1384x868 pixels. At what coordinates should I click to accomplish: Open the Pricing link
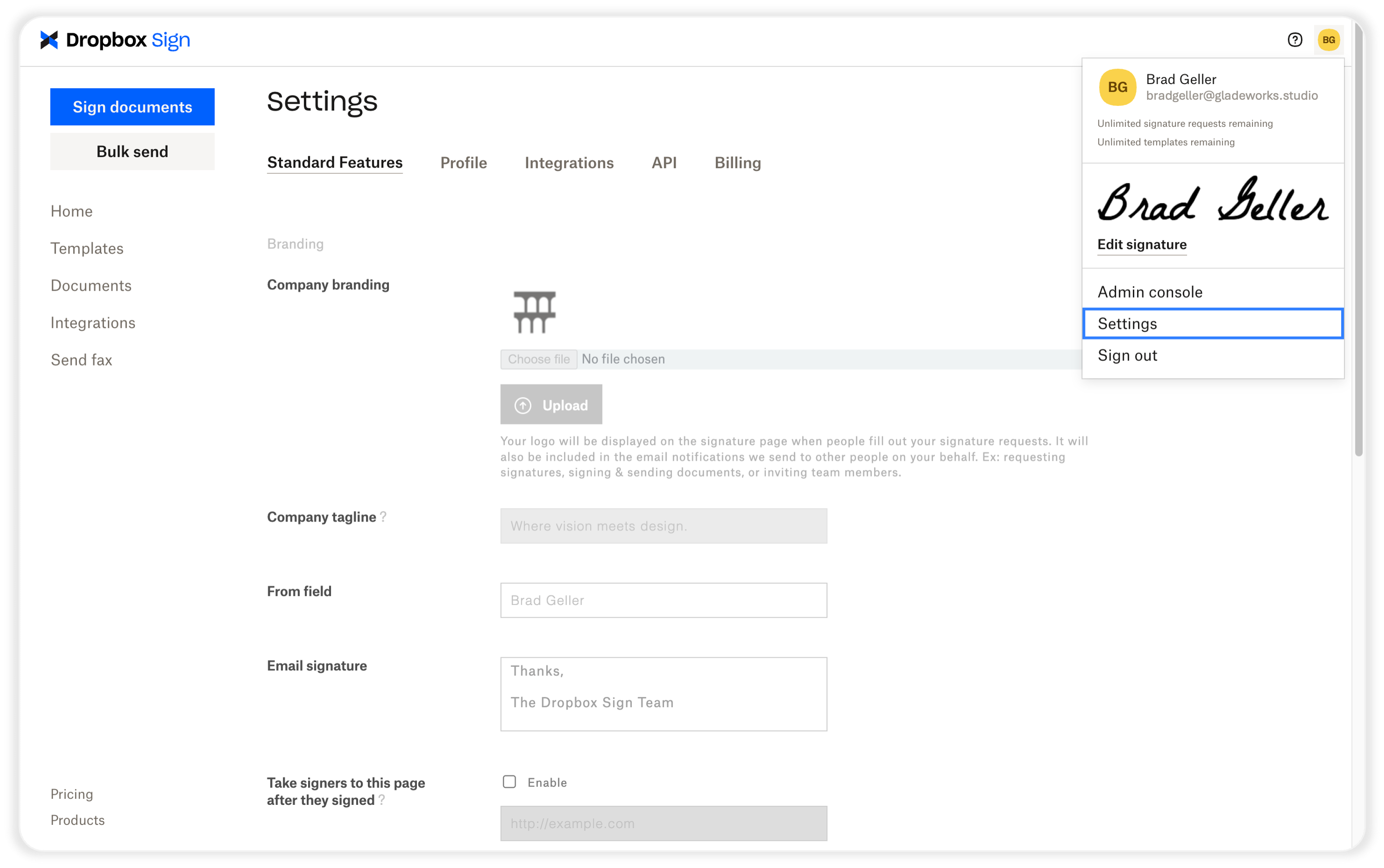(71, 793)
